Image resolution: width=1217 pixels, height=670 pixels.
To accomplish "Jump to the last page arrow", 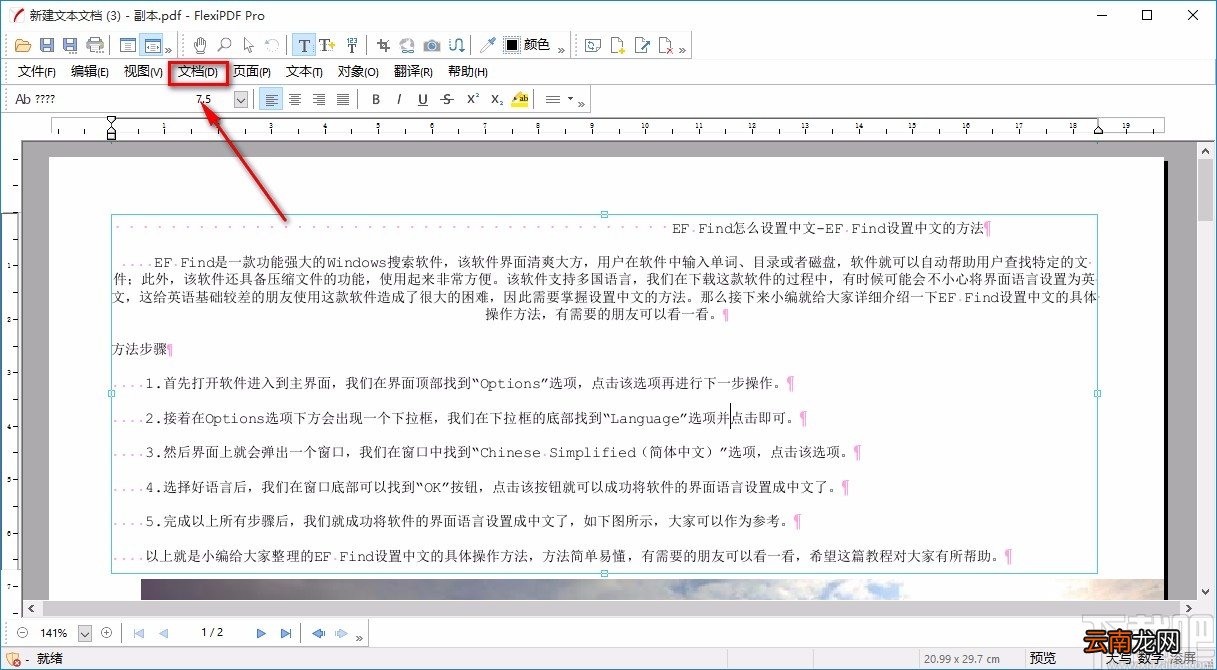I will tap(286, 633).
